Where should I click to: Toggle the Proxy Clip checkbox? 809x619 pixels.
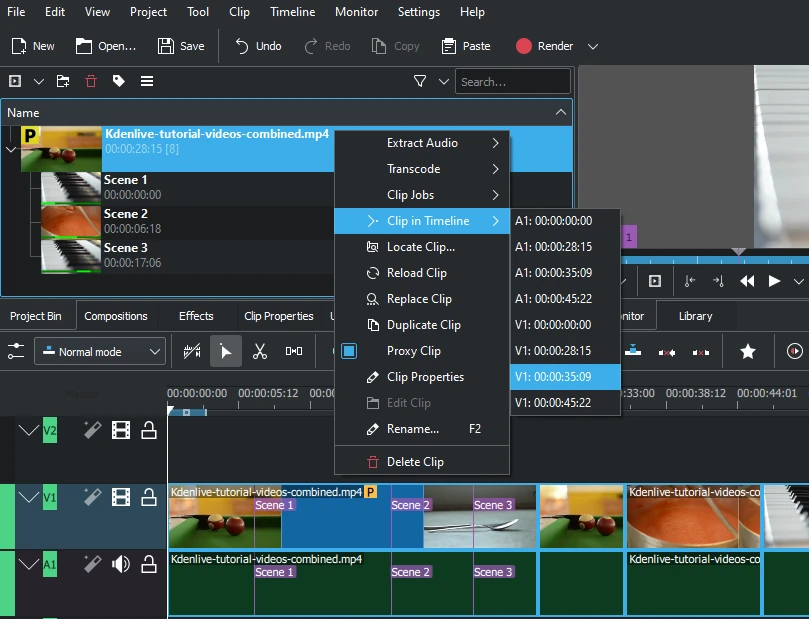pyautogui.click(x=349, y=351)
